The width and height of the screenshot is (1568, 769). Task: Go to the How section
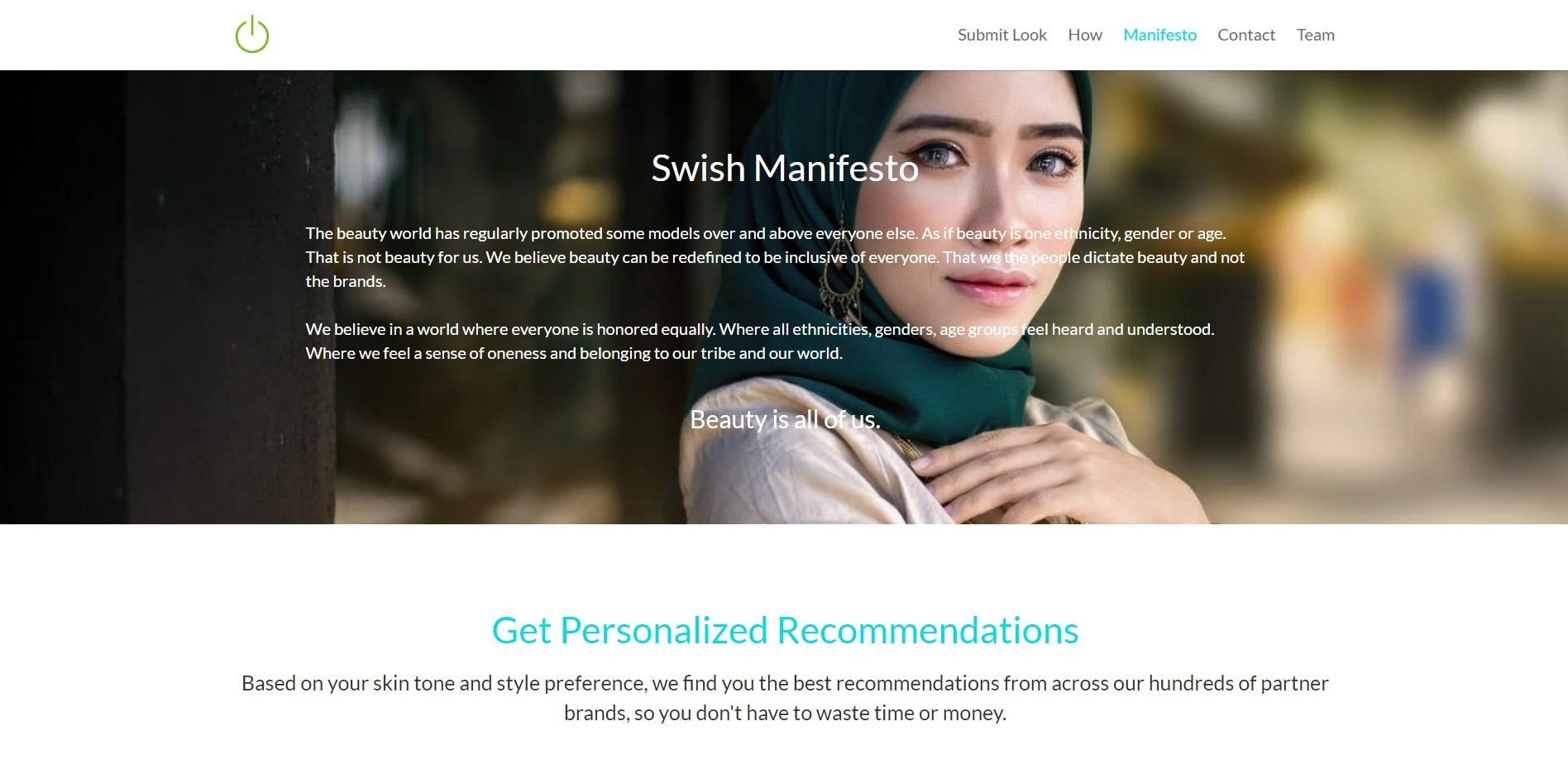[1084, 35]
